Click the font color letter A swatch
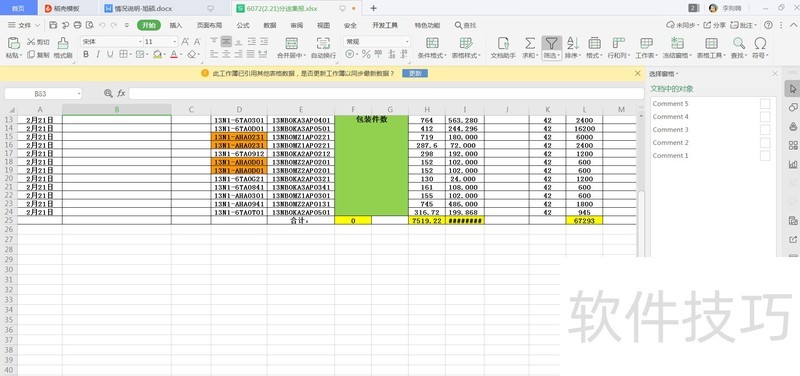Viewport: 800px width, 376px height. point(173,54)
